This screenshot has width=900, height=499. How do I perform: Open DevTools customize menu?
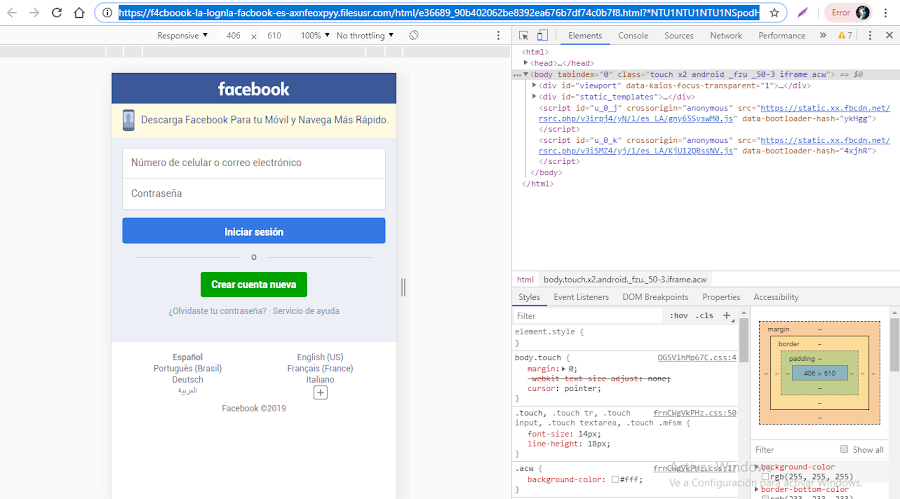[870, 35]
